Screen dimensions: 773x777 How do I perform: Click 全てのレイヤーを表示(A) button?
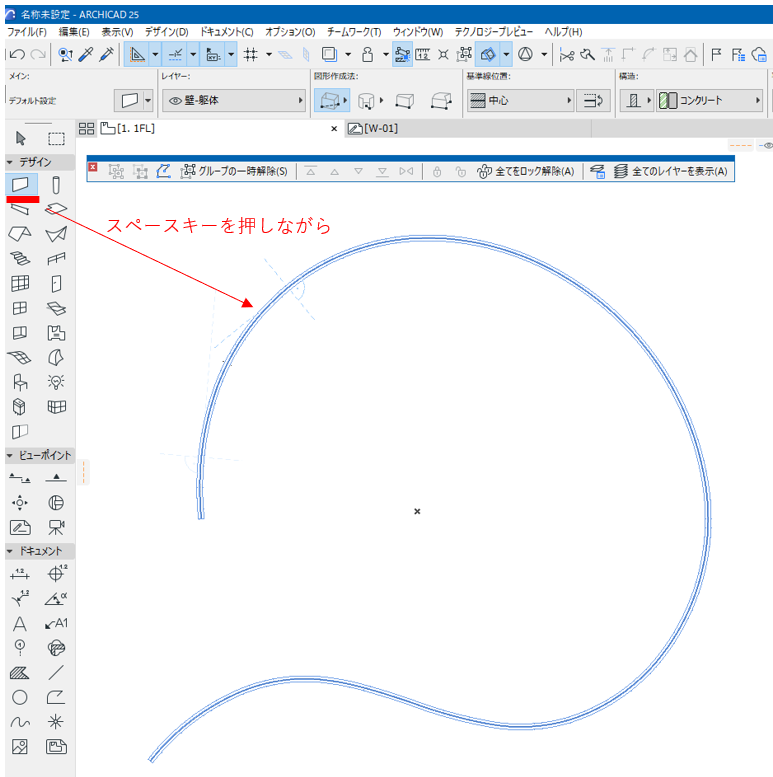(x=671, y=171)
